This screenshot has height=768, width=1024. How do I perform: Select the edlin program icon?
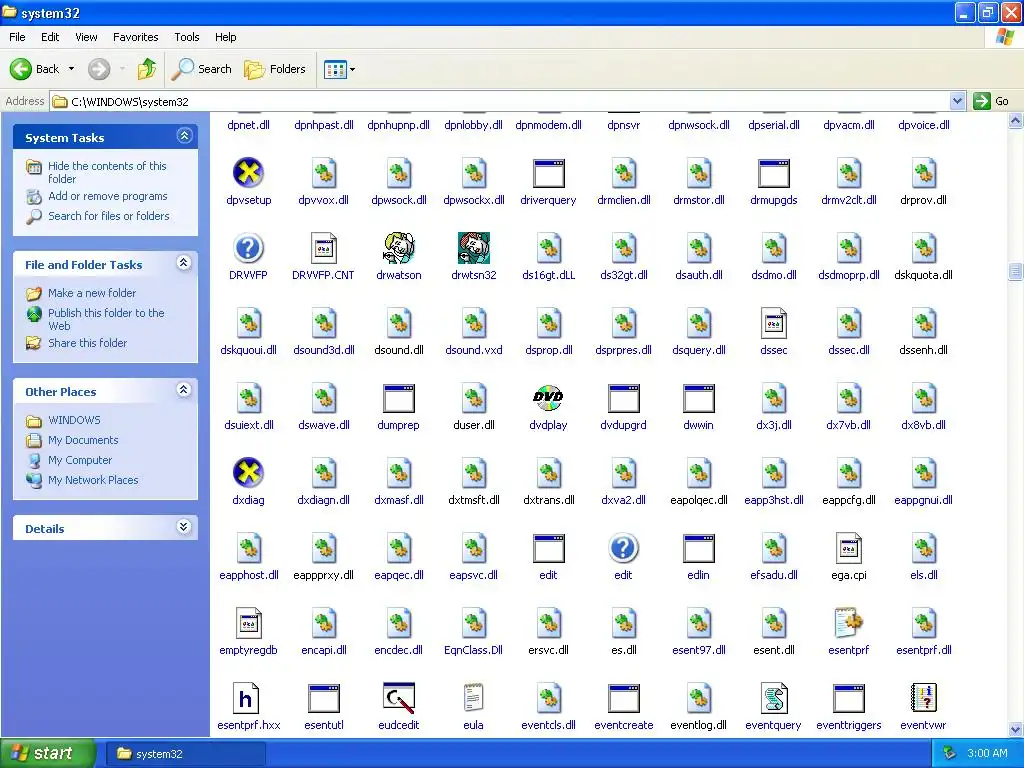point(698,549)
